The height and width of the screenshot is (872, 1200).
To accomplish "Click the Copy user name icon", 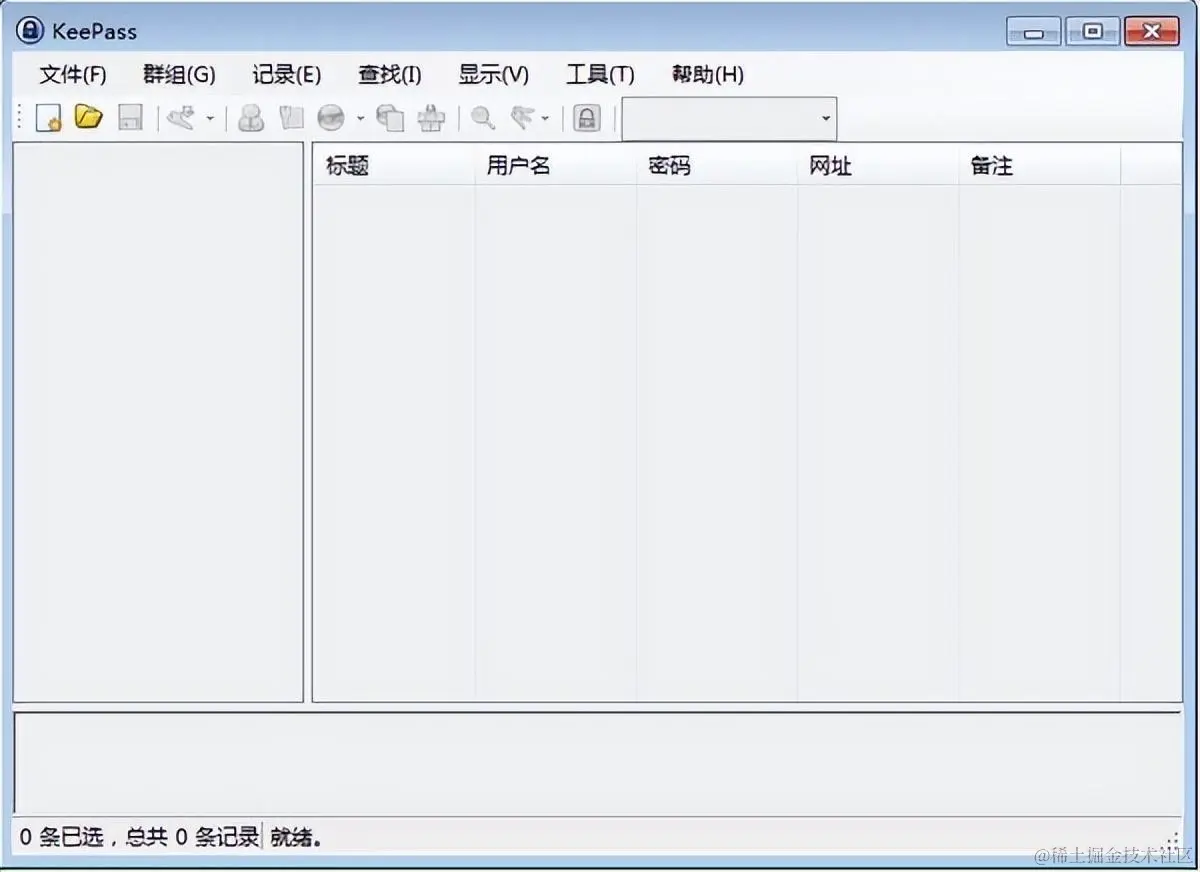I will pyautogui.click(x=251, y=118).
